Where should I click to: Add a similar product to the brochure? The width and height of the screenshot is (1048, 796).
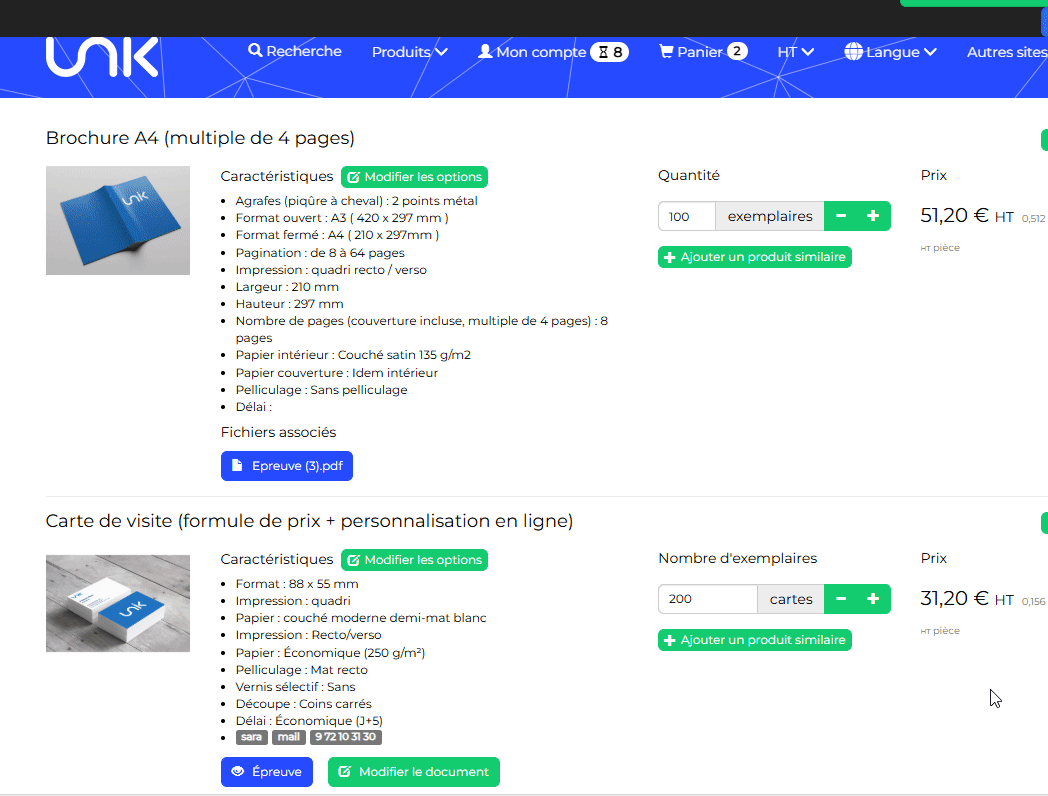[755, 257]
